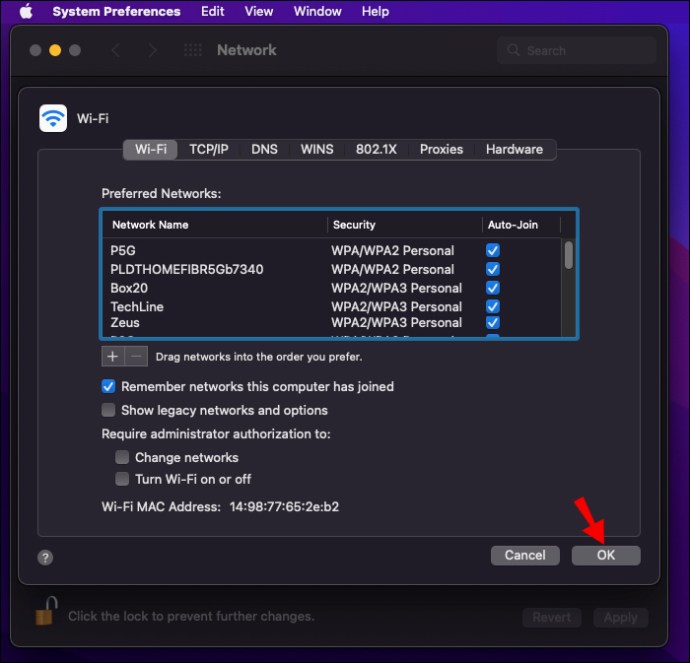The image size is (690, 663).
Task: Toggle Auto-Join for PLDTHOMEFIBR5Gb7340
Action: point(493,269)
